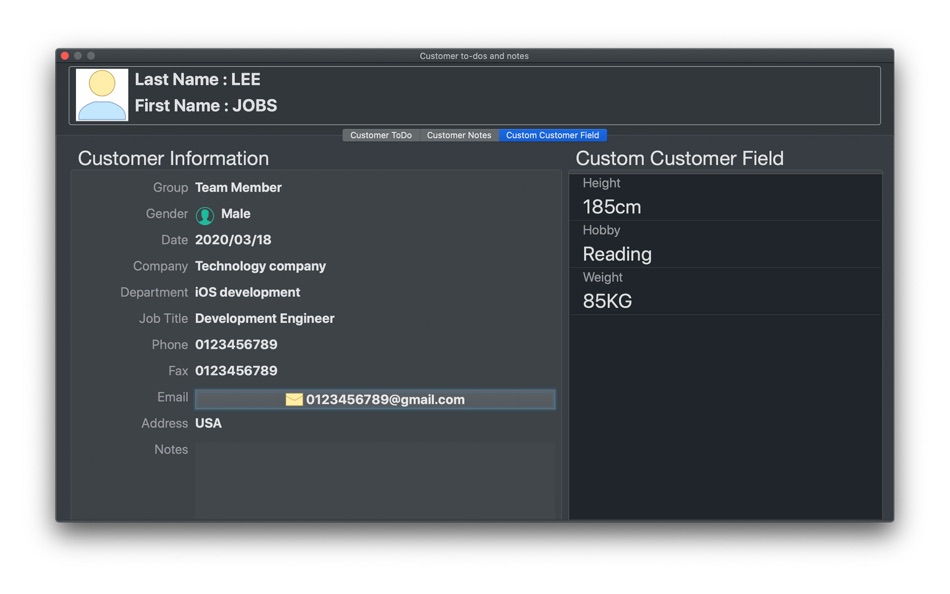Image resolution: width=950 pixels, height=594 pixels.
Task: Switch to the Customer ToDo tab
Action: click(380, 135)
